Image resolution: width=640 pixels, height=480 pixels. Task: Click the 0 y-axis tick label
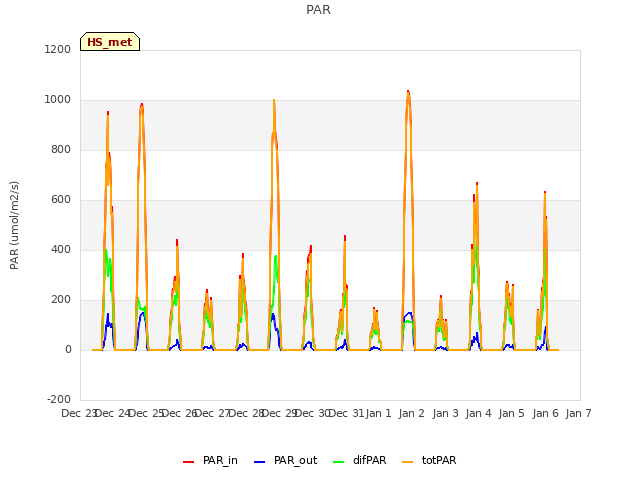[x=68, y=349]
